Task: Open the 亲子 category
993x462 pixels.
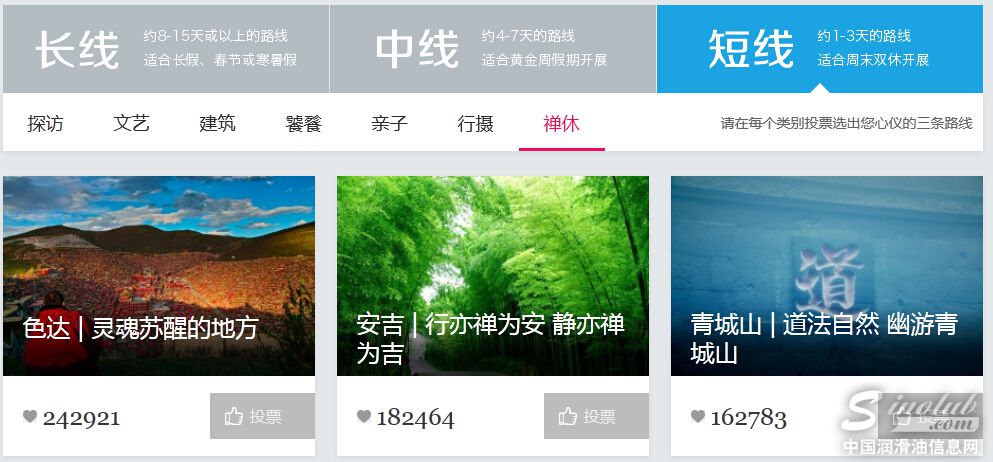Action: (389, 123)
